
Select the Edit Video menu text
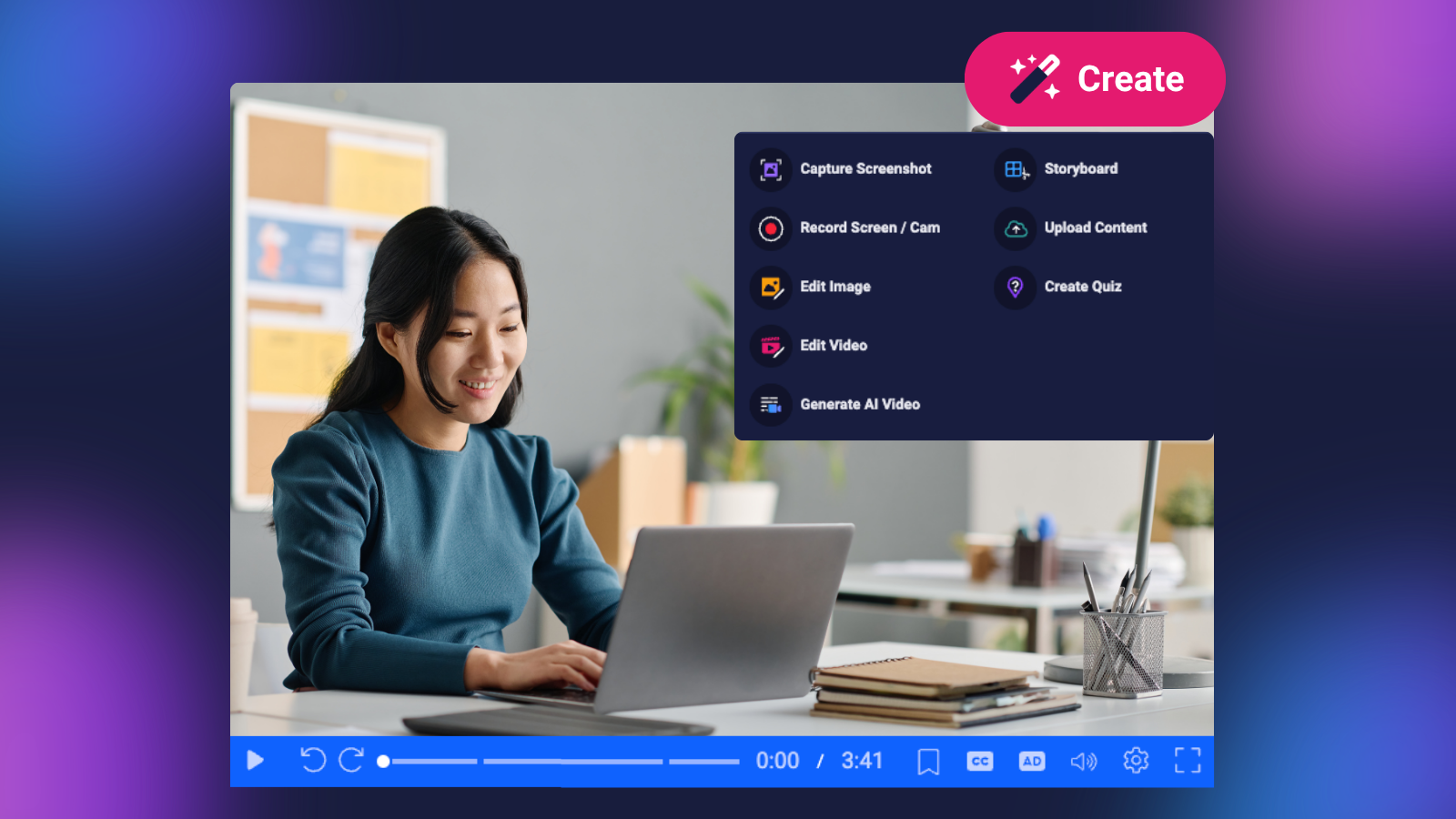point(834,345)
